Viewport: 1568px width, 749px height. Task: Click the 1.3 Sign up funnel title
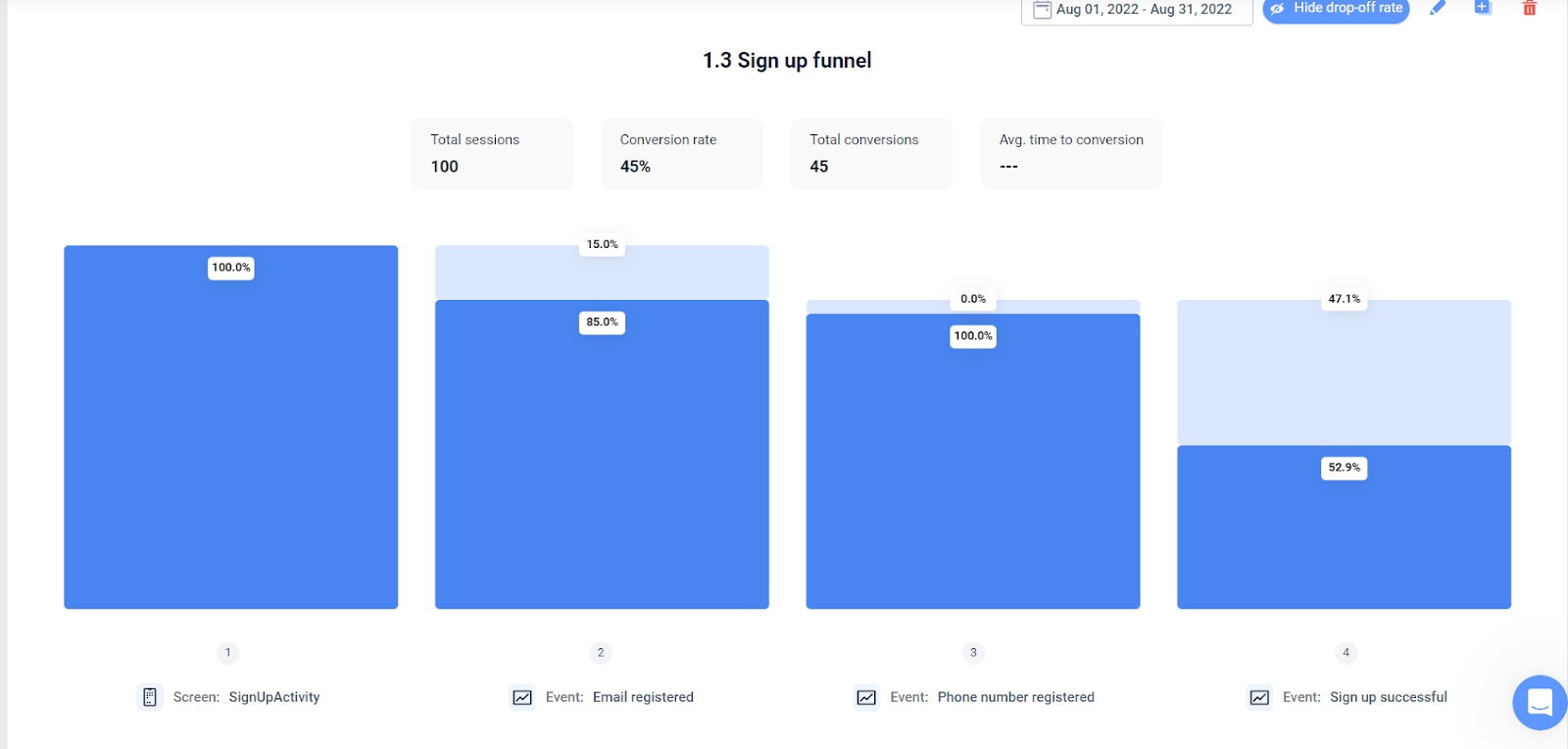786,60
